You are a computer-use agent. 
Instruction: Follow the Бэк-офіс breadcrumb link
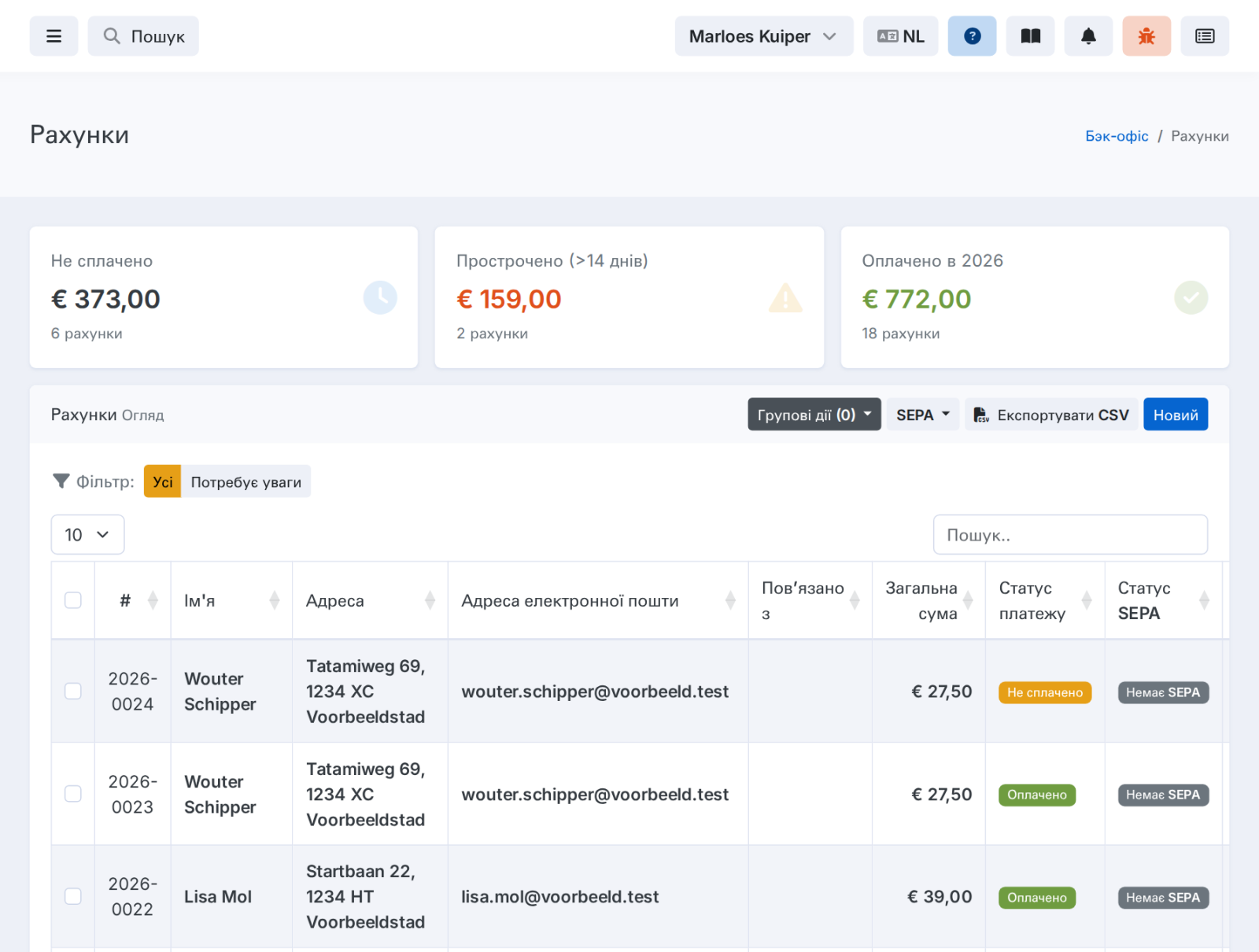pyautogui.click(x=1117, y=136)
